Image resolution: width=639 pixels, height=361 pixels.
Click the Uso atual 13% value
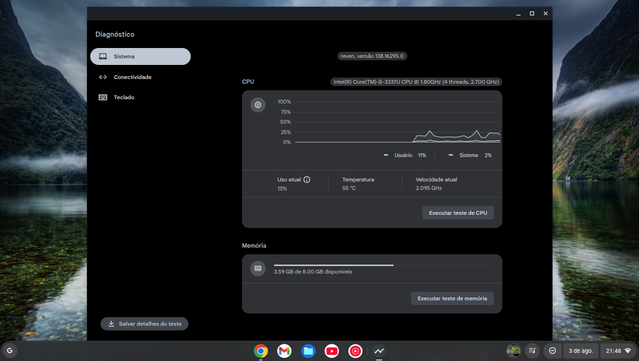pos(282,189)
